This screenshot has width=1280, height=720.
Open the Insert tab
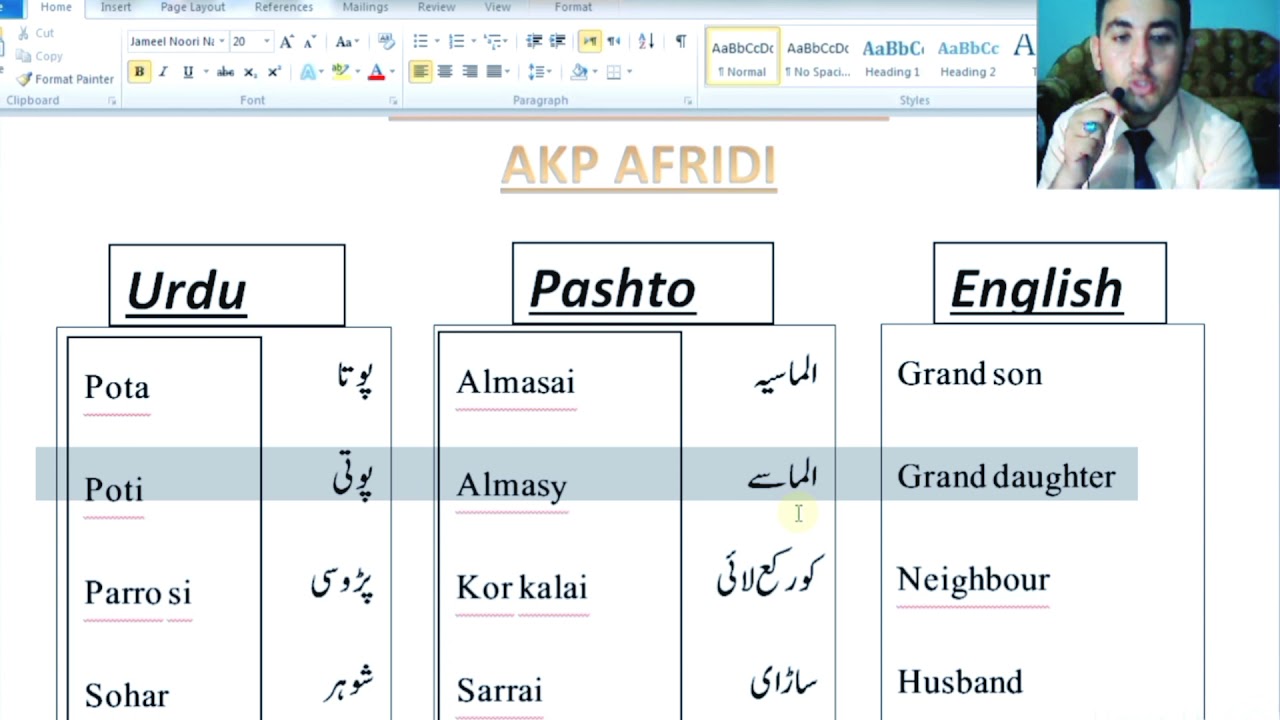pos(116,7)
